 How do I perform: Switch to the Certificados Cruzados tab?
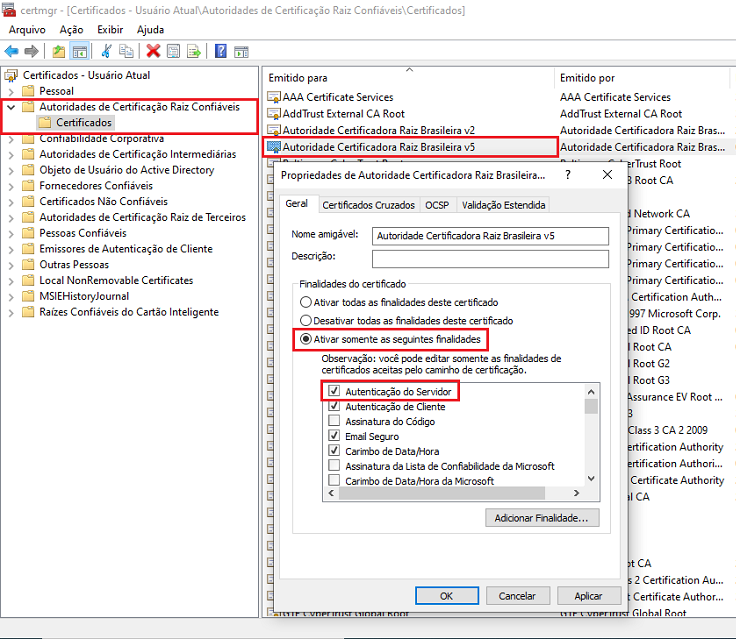tap(368, 205)
